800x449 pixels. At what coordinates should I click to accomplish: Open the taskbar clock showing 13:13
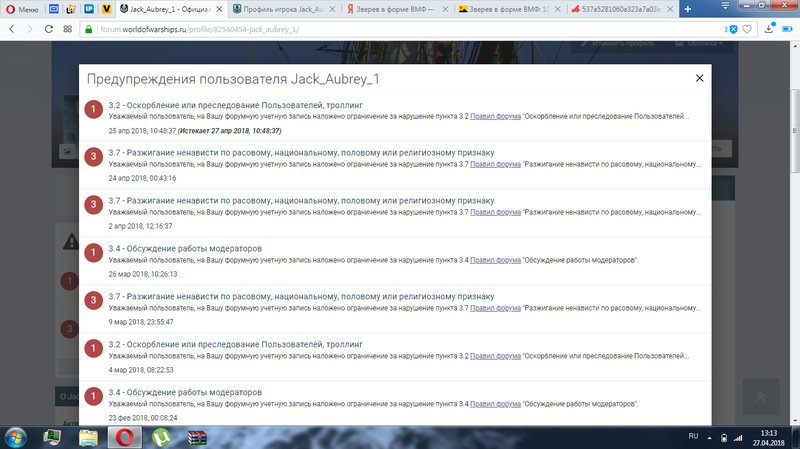[x=767, y=437]
